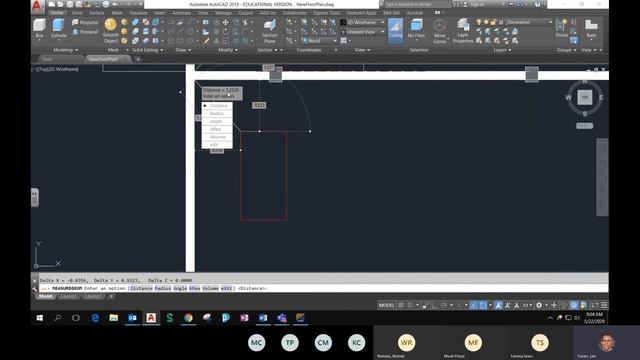Choose Distance in the measure popup
The image size is (640, 360).
click(217, 106)
